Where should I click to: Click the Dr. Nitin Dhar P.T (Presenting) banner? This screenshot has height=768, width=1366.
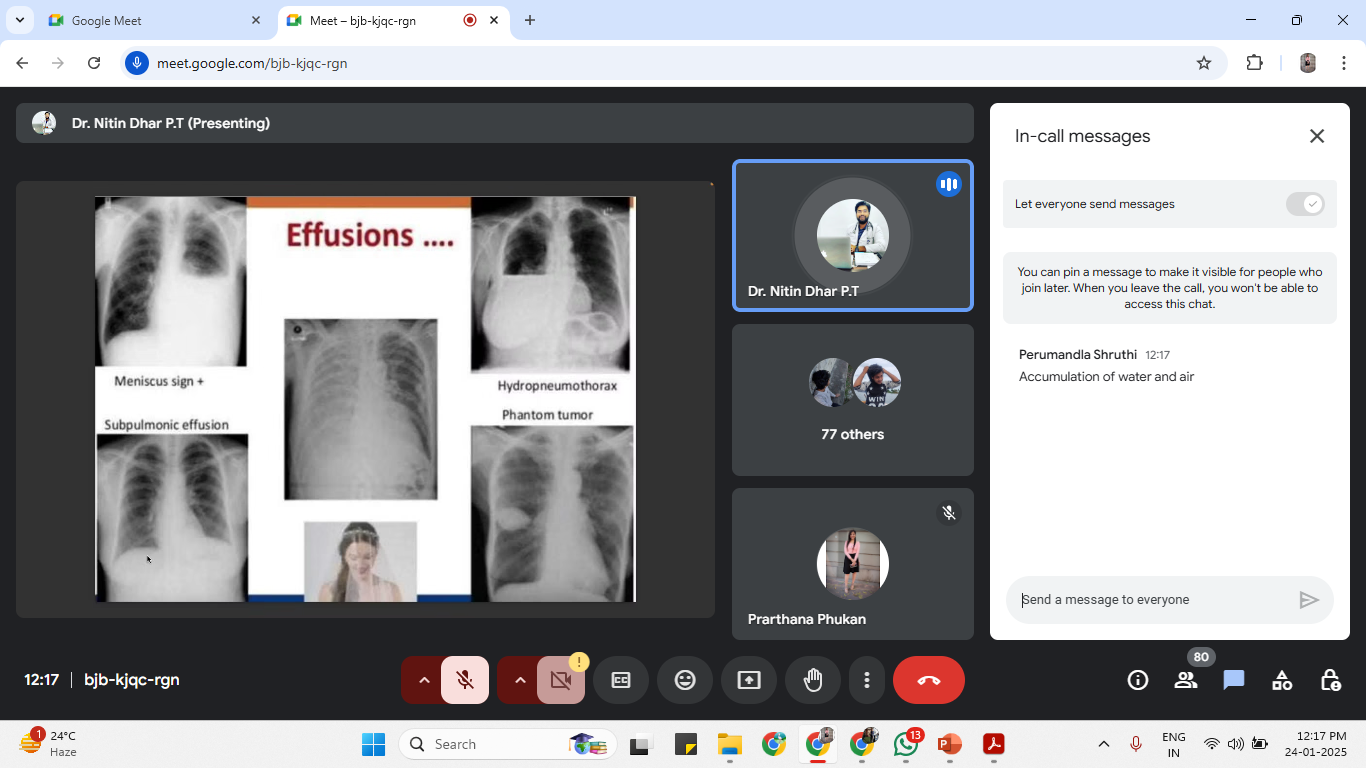495,123
